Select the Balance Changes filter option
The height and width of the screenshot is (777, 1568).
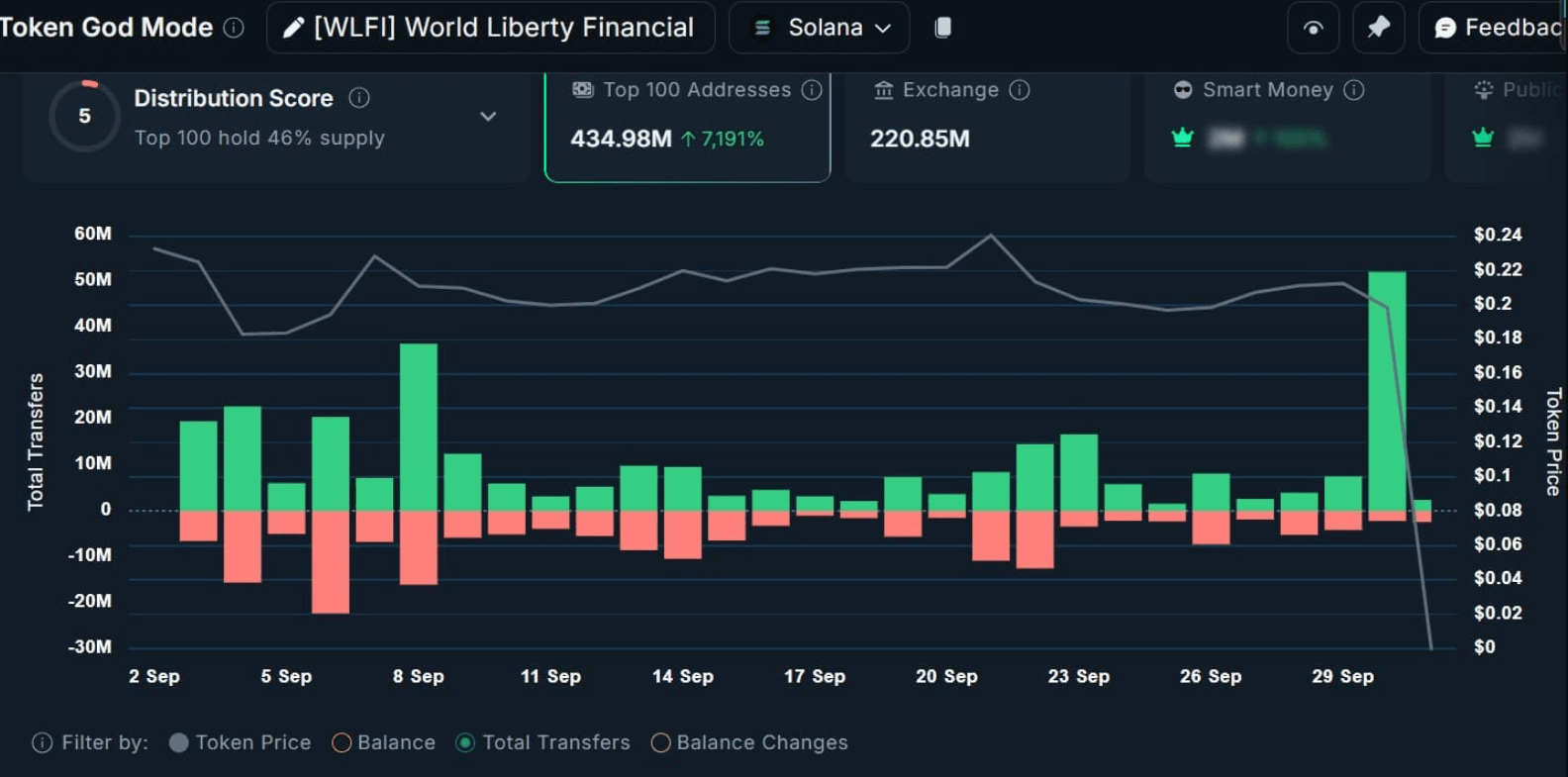[660, 742]
